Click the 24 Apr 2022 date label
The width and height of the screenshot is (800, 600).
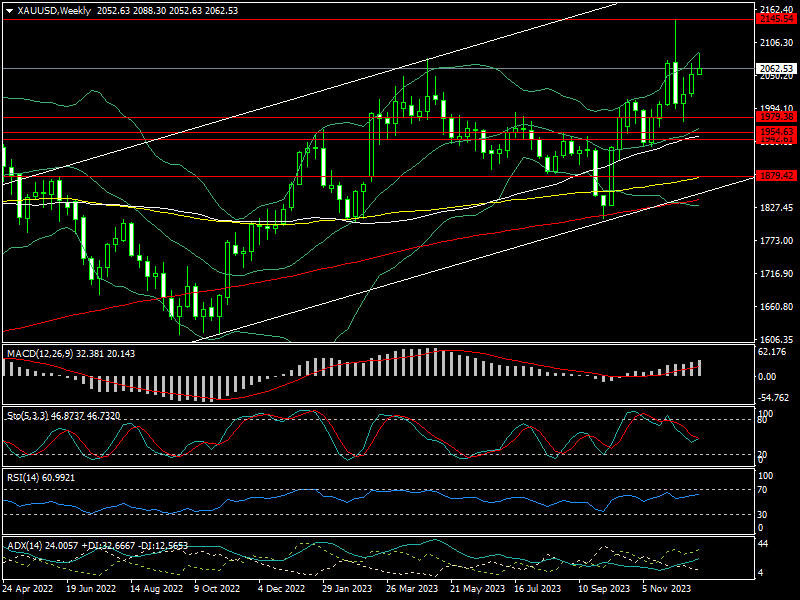tap(28, 591)
